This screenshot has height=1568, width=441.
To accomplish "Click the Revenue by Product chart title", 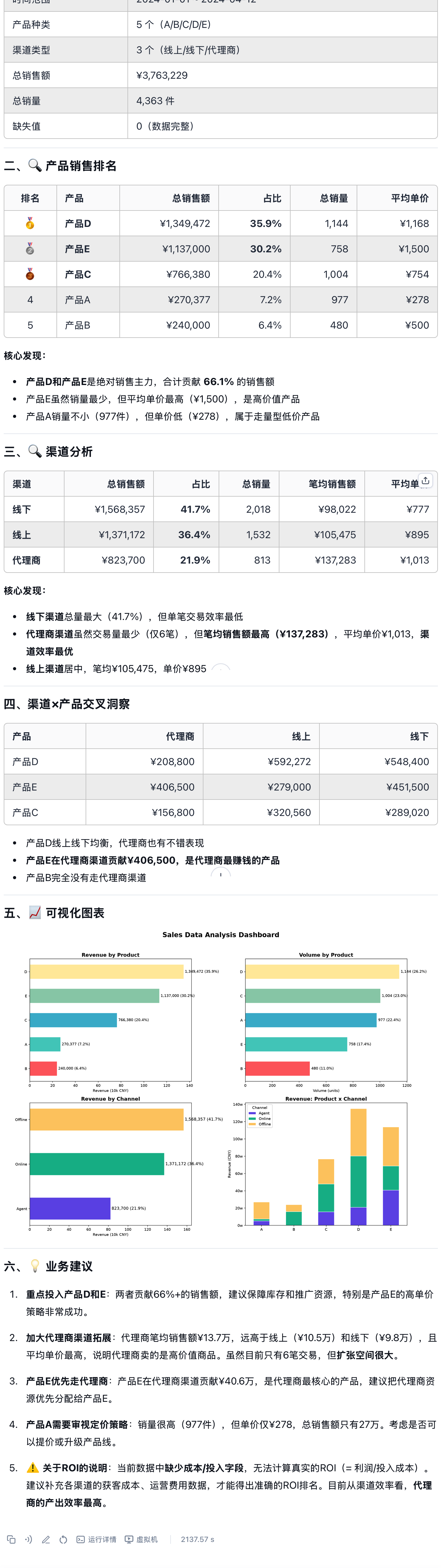I will pyautogui.click(x=110, y=955).
